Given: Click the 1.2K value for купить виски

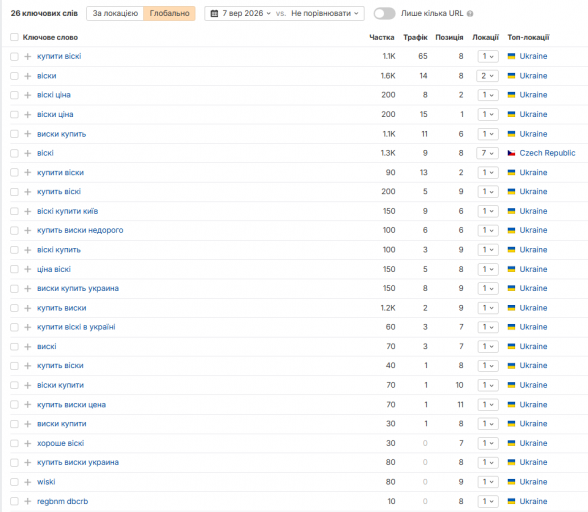Looking at the screenshot, I should pos(388,308).
